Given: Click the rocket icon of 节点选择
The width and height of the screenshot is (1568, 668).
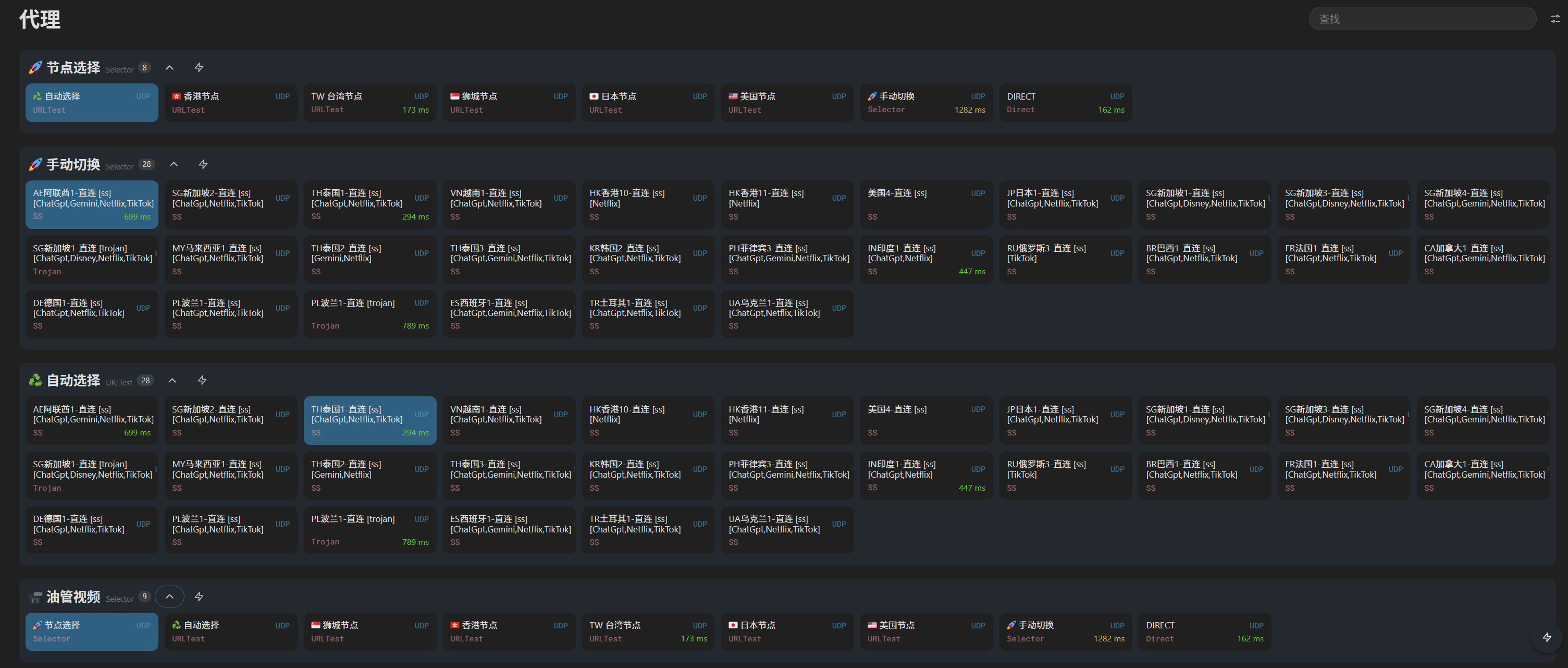Looking at the screenshot, I should point(35,68).
